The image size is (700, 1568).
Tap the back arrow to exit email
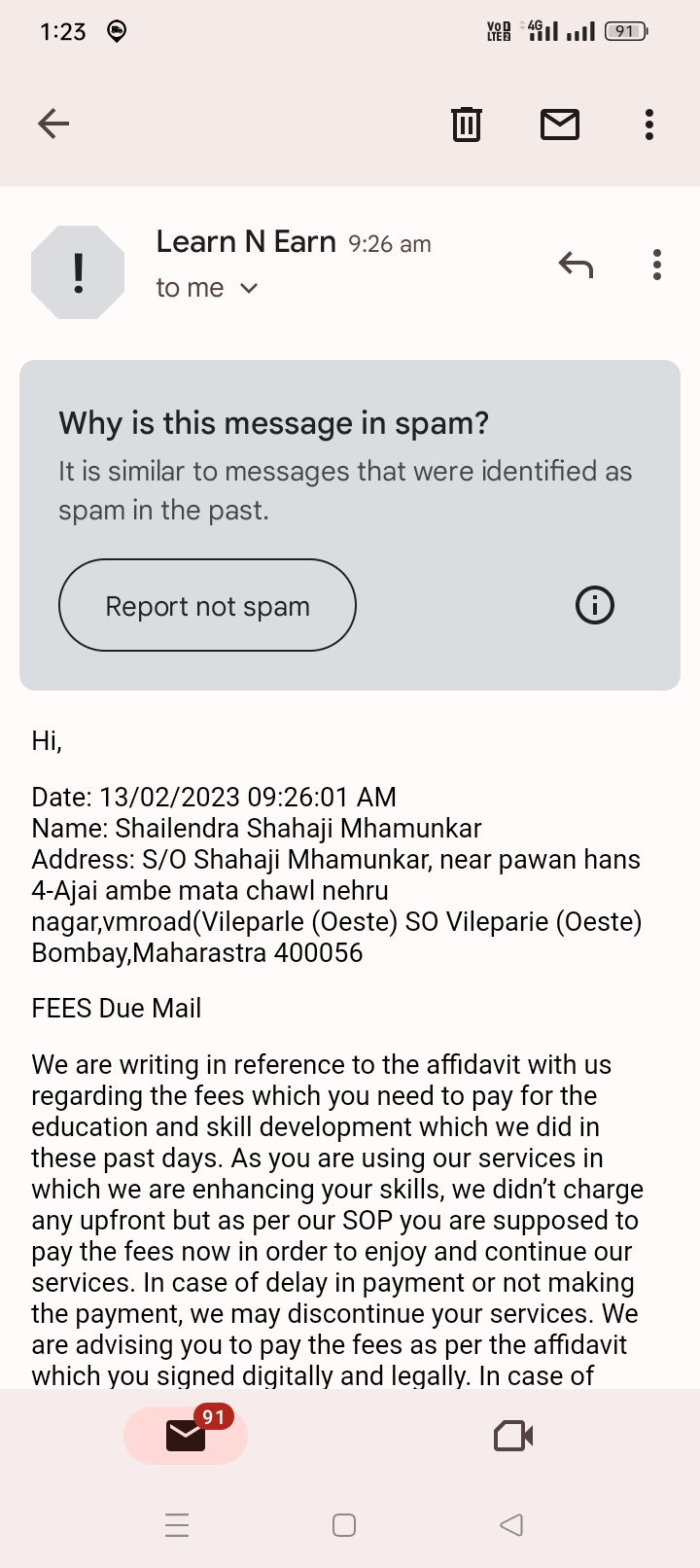pos(53,124)
